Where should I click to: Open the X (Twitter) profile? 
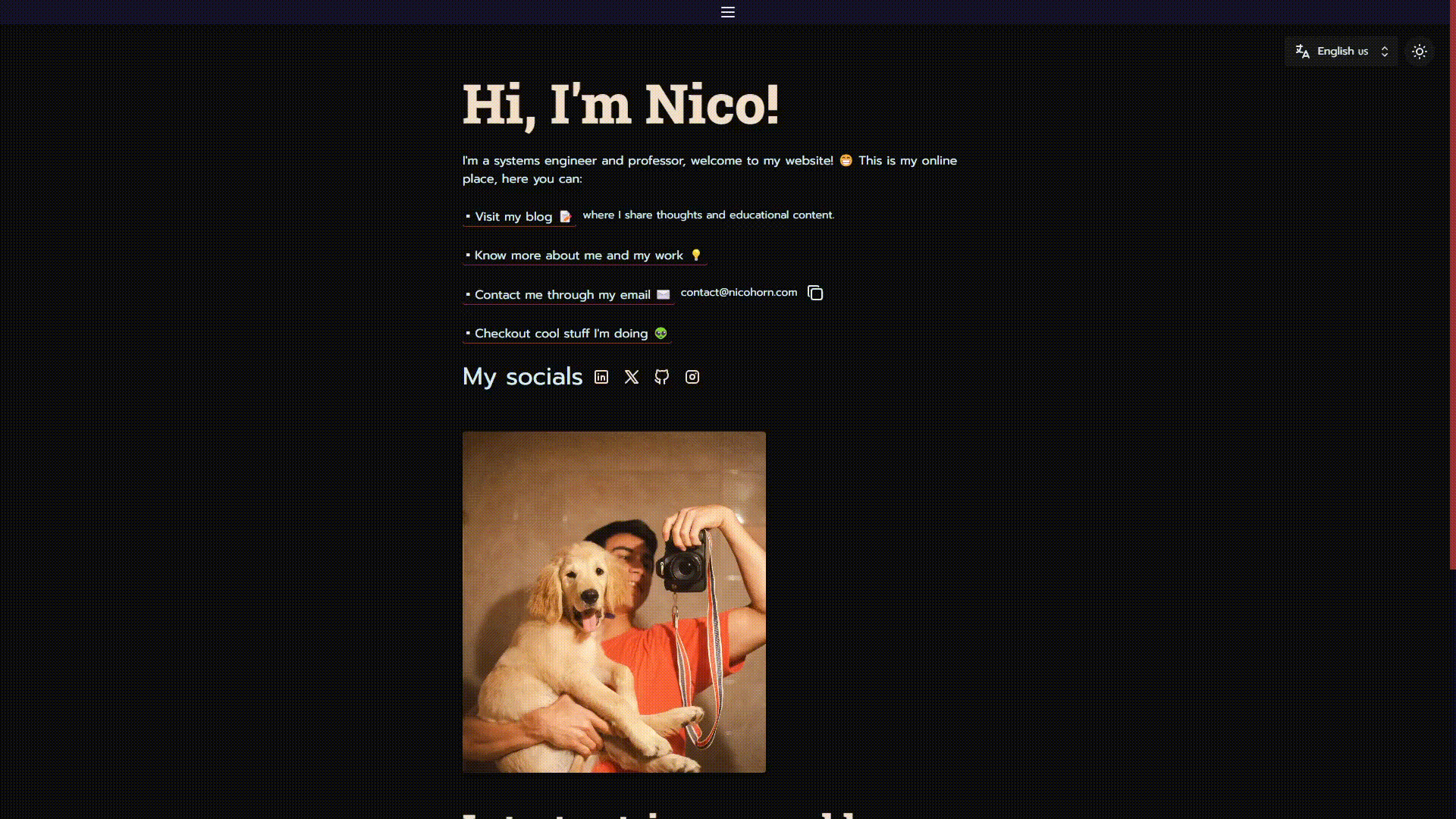tap(630, 377)
